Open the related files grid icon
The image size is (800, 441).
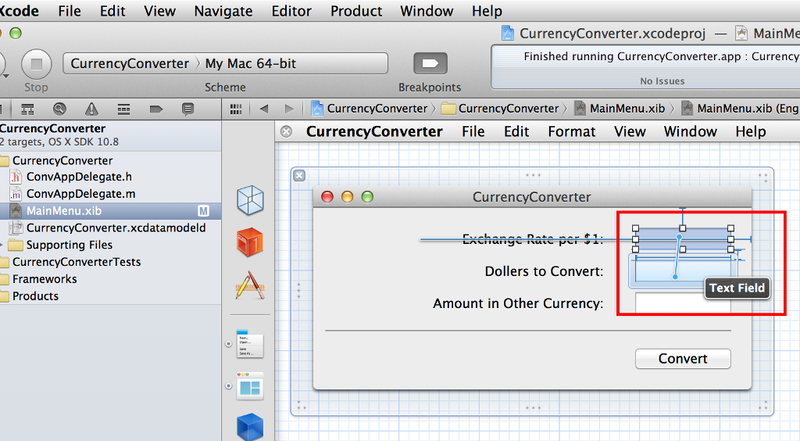tap(237, 108)
